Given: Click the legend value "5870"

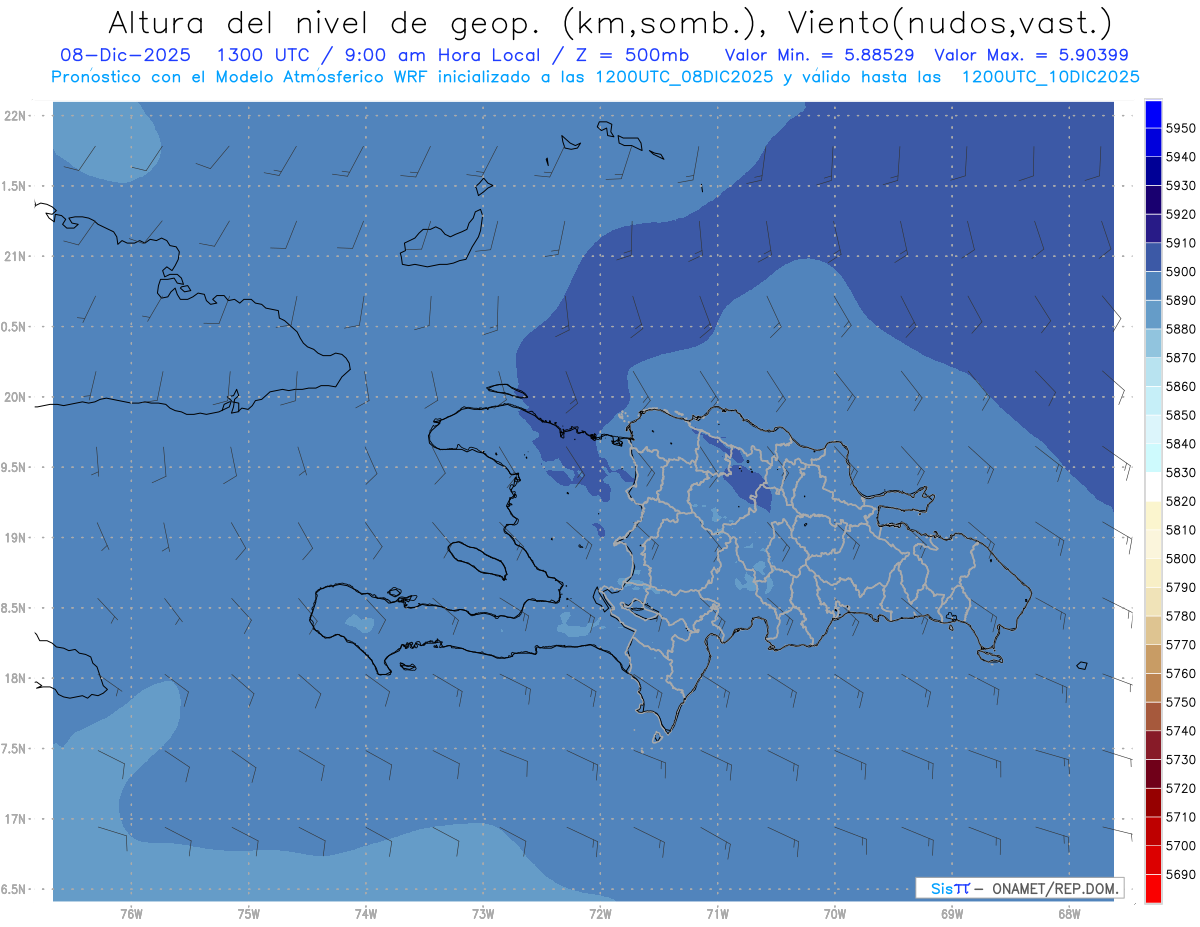Looking at the screenshot, I should point(1180,358).
